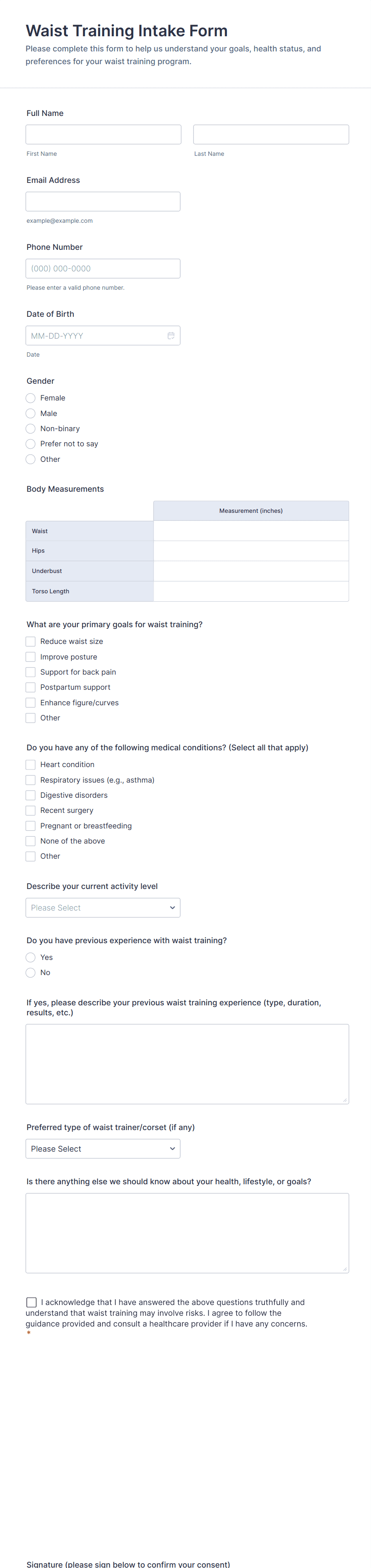
Task: Check Heart condition medical option
Action: (x=30, y=765)
